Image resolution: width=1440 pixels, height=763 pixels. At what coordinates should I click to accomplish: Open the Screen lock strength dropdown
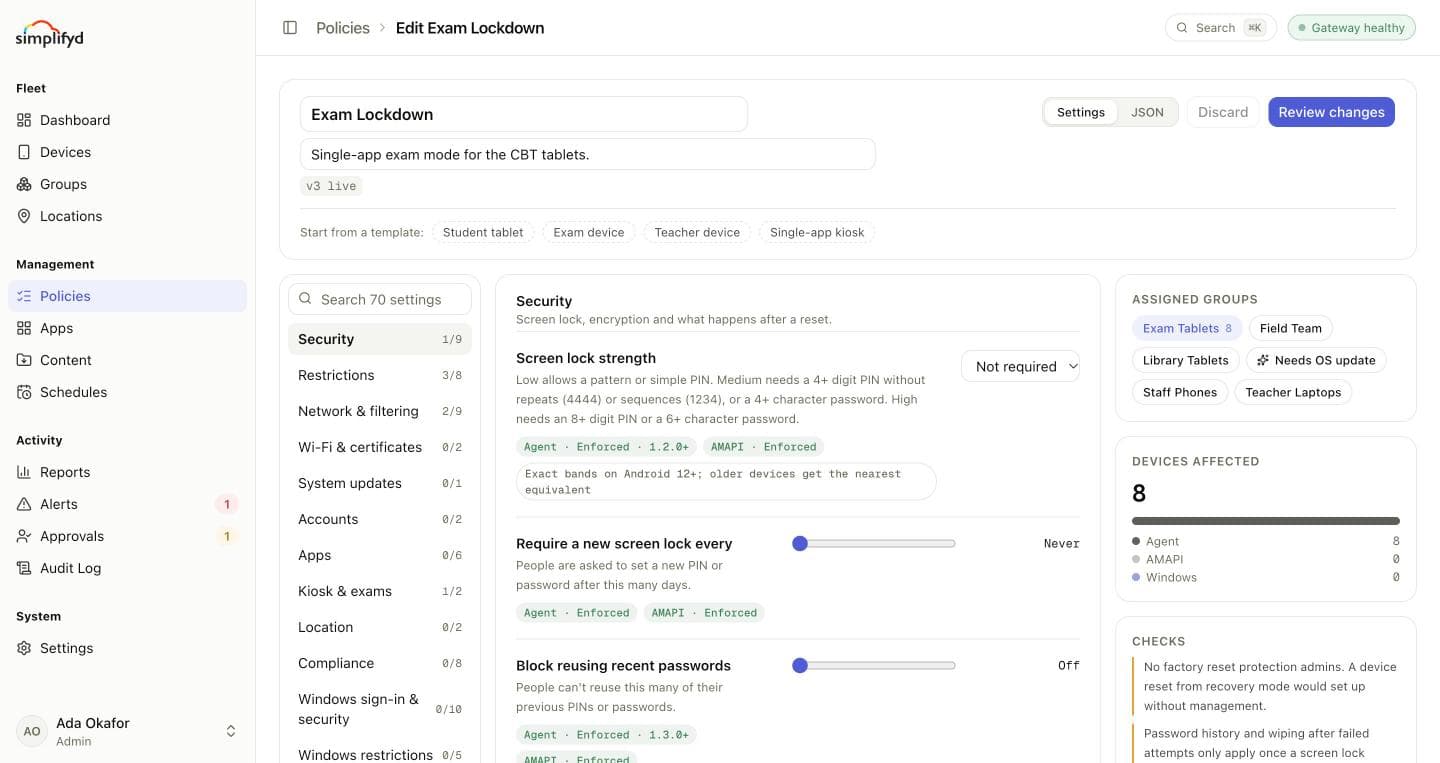pos(1020,366)
